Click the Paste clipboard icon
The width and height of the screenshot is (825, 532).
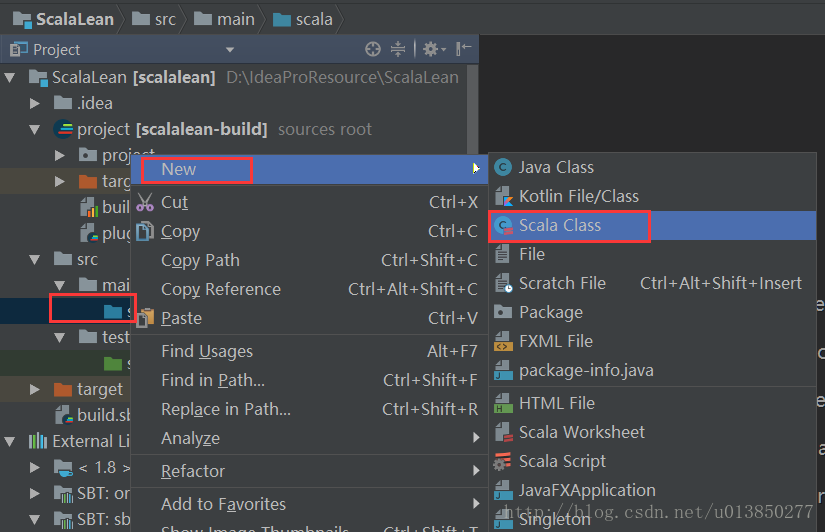[x=145, y=318]
